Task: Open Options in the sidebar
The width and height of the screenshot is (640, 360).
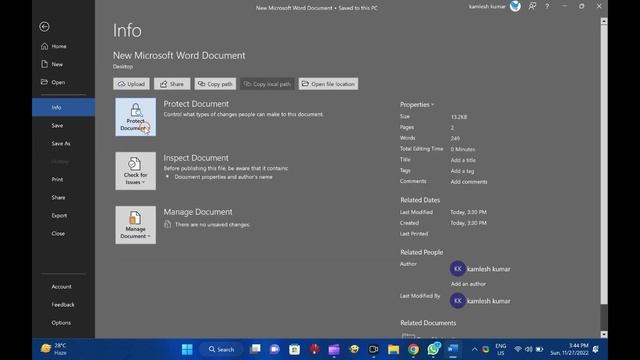Action: click(x=63, y=322)
